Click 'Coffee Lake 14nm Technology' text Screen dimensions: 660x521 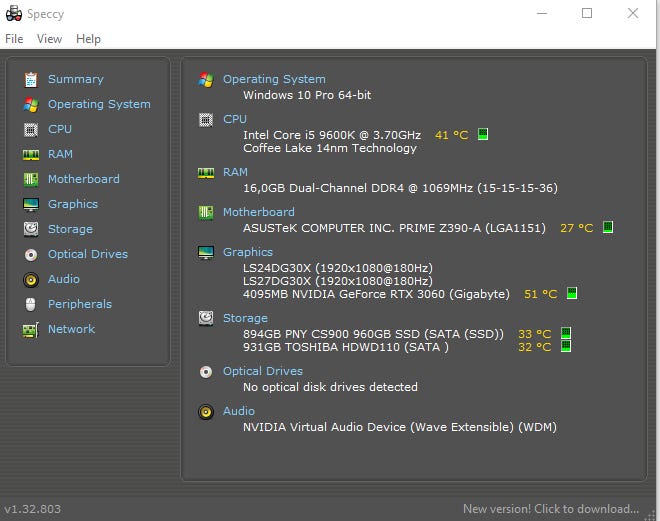(x=330, y=148)
